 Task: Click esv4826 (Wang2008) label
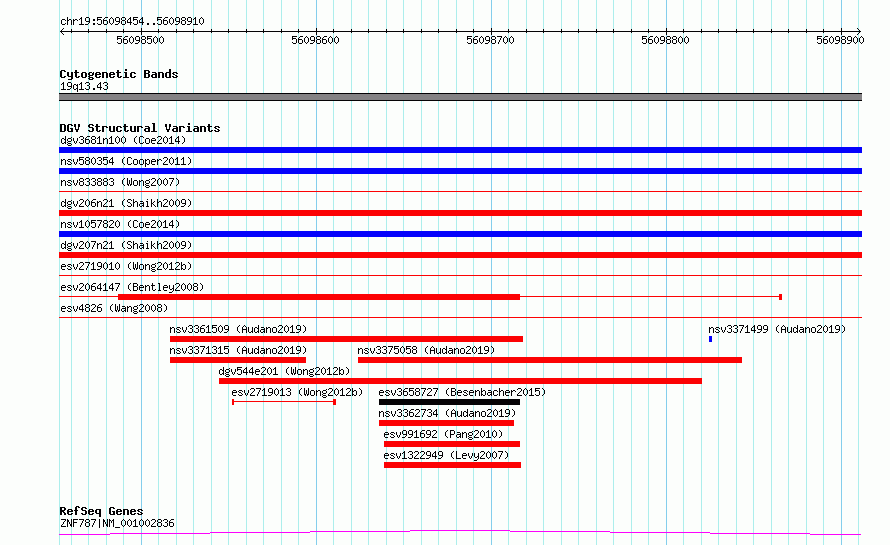[x=114, y=308]
